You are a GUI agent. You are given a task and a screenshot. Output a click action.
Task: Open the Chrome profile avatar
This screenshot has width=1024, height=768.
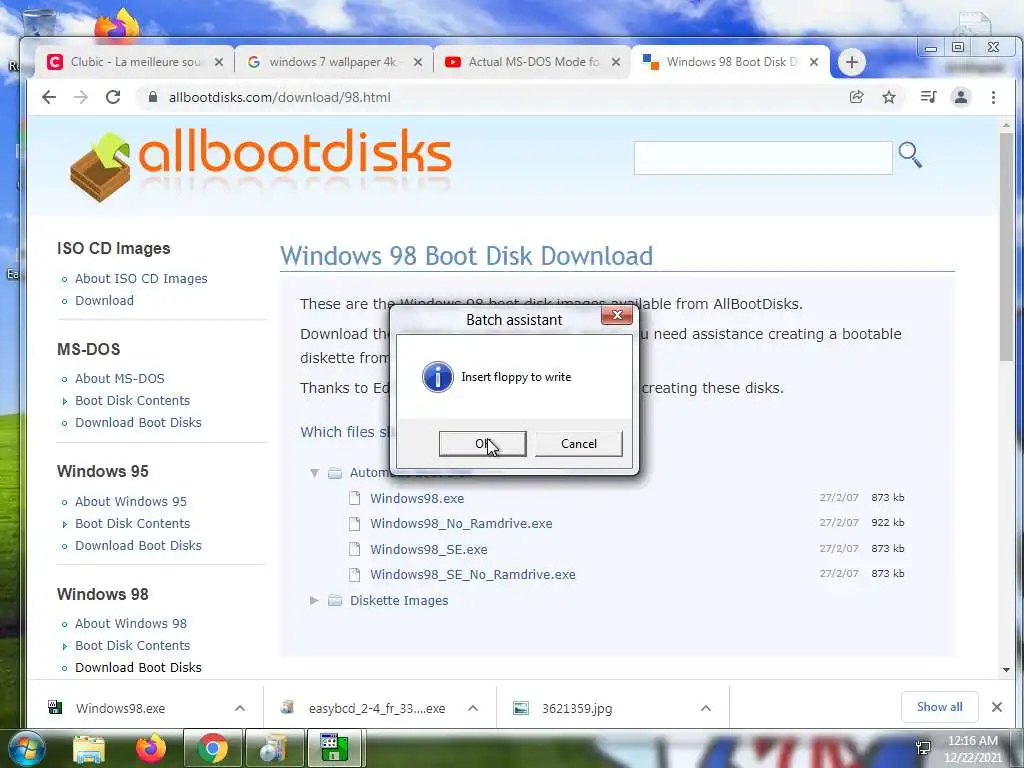tap(961, 97)
